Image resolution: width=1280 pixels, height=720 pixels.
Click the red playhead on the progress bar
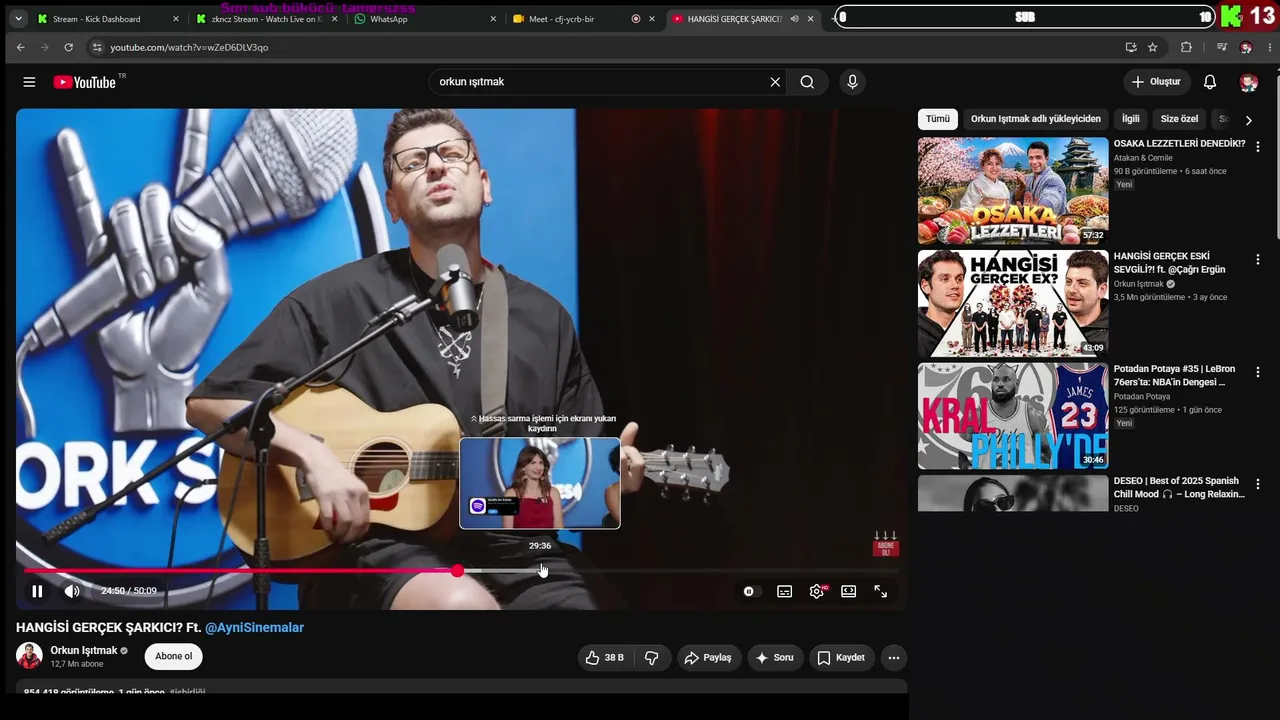coord(457,571)
